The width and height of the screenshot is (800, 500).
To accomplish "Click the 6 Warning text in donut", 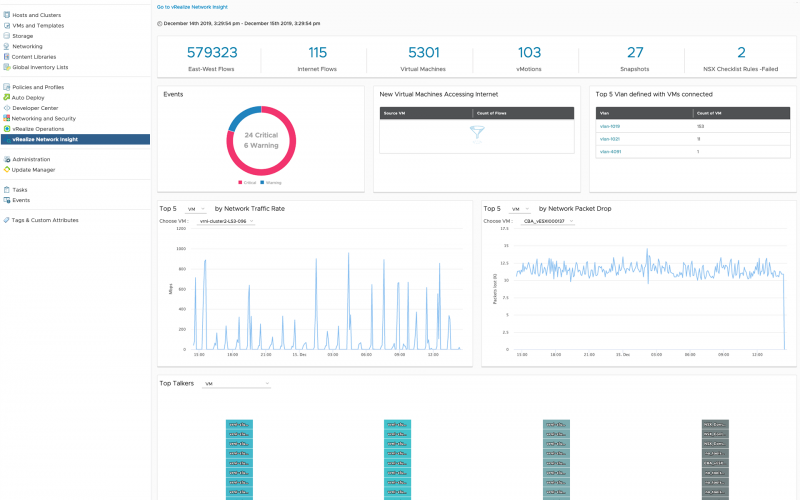I will [x=261, y=145].
